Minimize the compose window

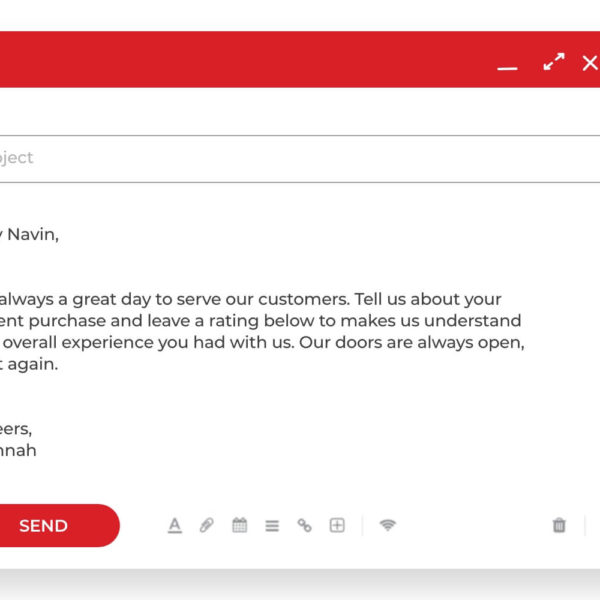[507, 68]
